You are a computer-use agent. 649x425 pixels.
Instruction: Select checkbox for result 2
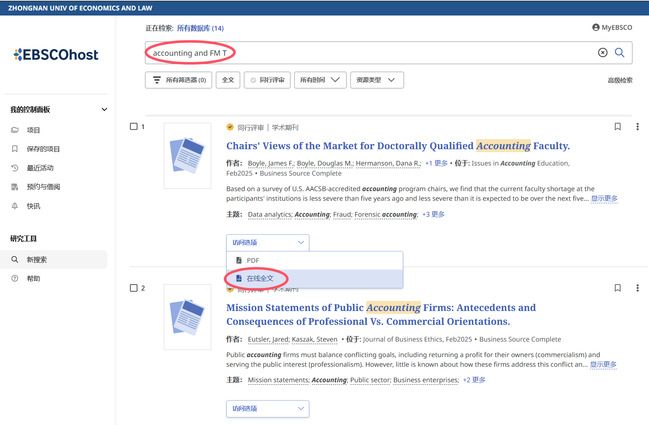135,288
